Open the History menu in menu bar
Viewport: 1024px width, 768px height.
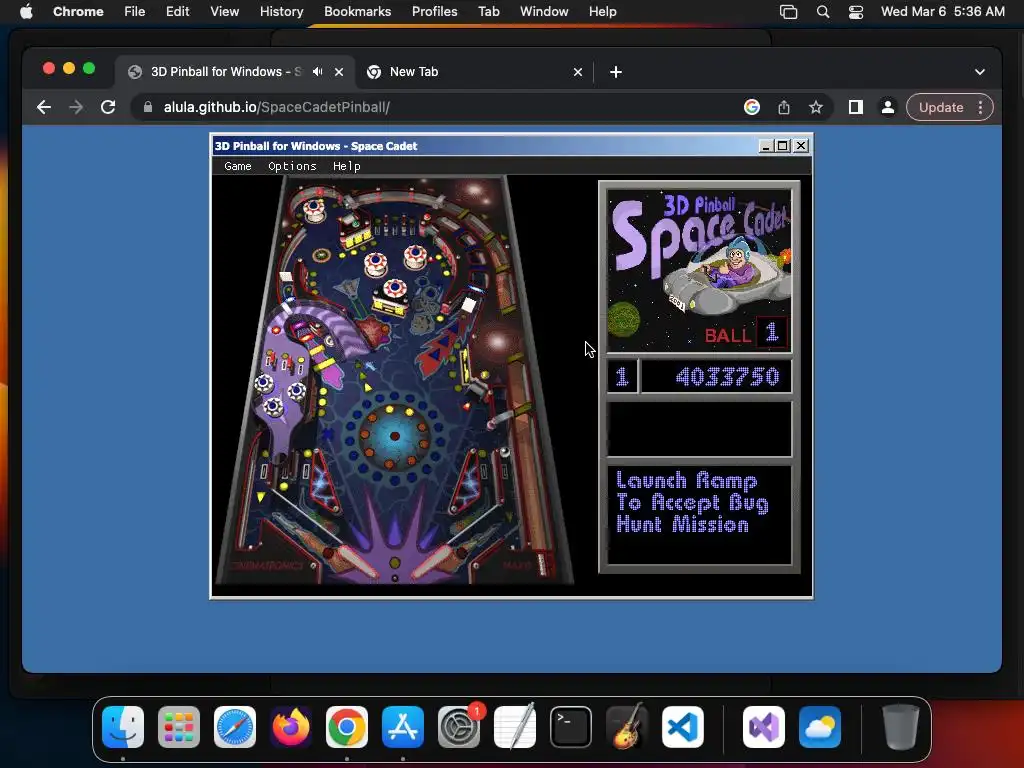[x=281, y=12]
